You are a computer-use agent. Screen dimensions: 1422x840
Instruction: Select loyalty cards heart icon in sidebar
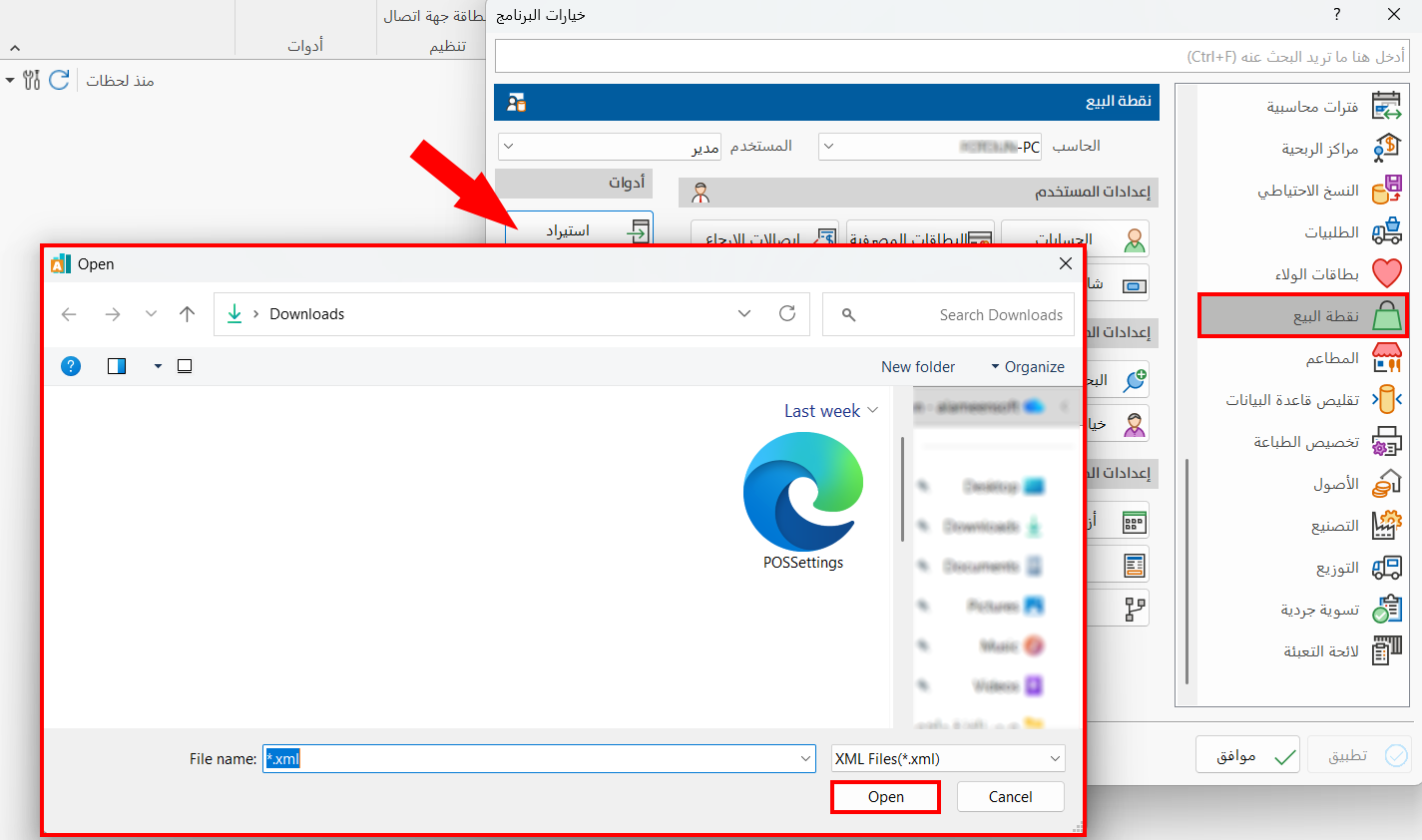pos(1386,273)
